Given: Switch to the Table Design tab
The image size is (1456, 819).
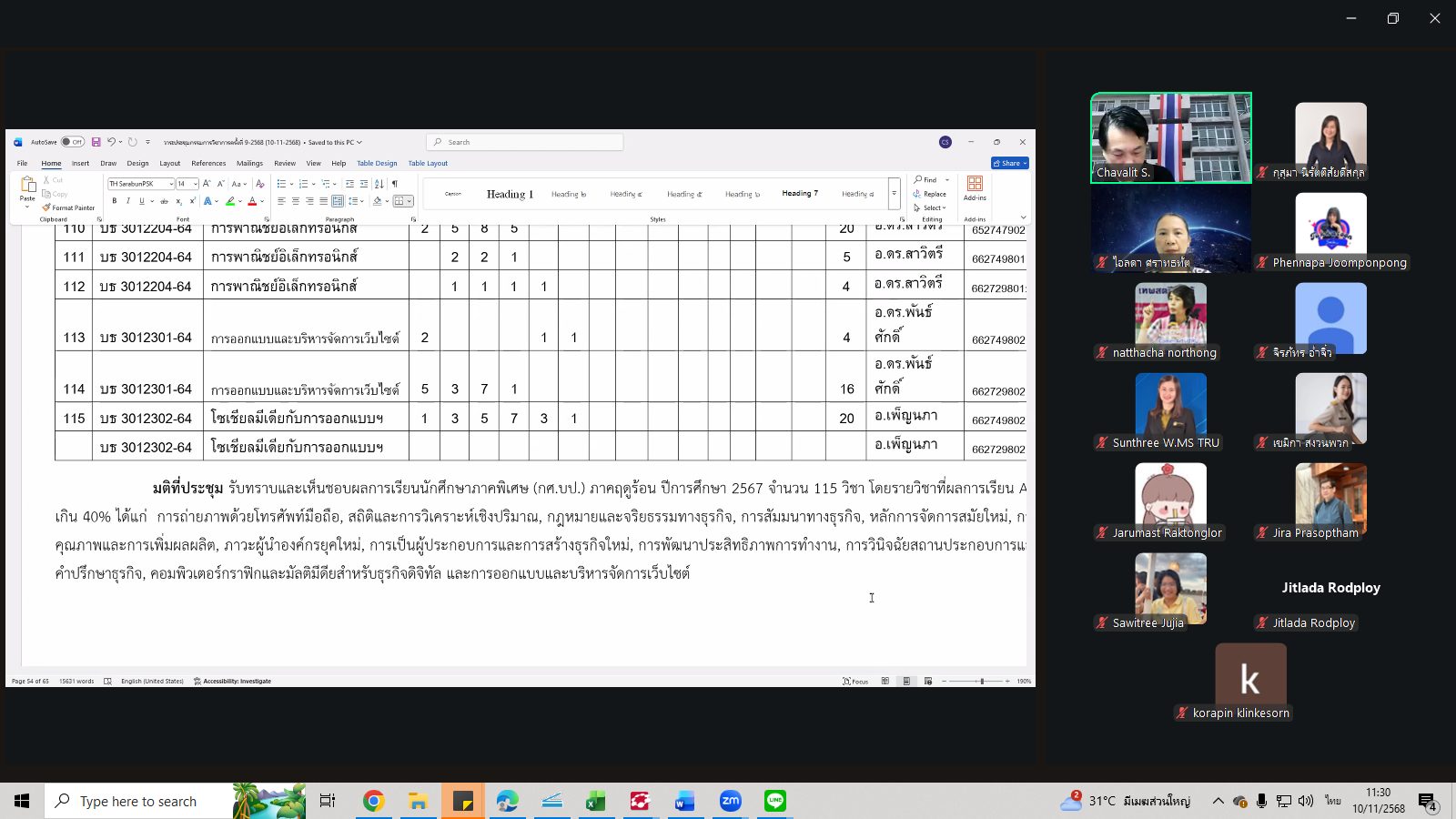Looking at the screenshot, I should [377, 164].
